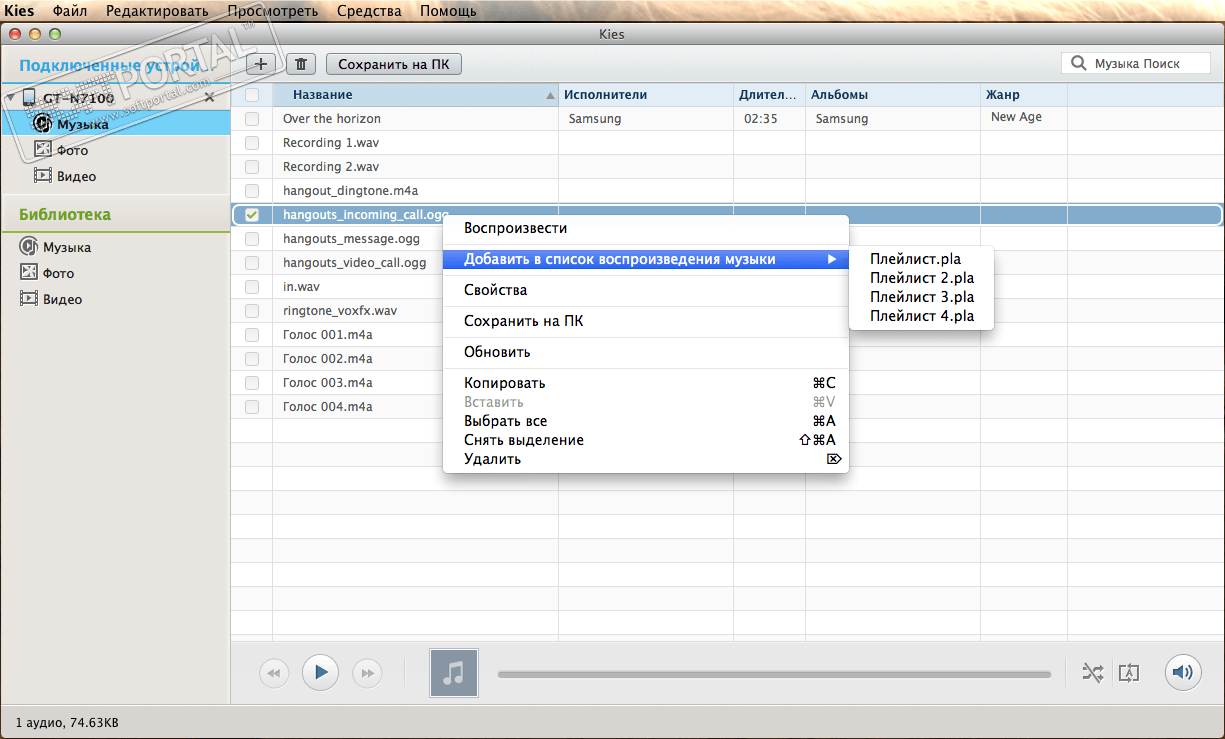Open Добавить в список воспроизведения музыки submenu

[646, 259]
